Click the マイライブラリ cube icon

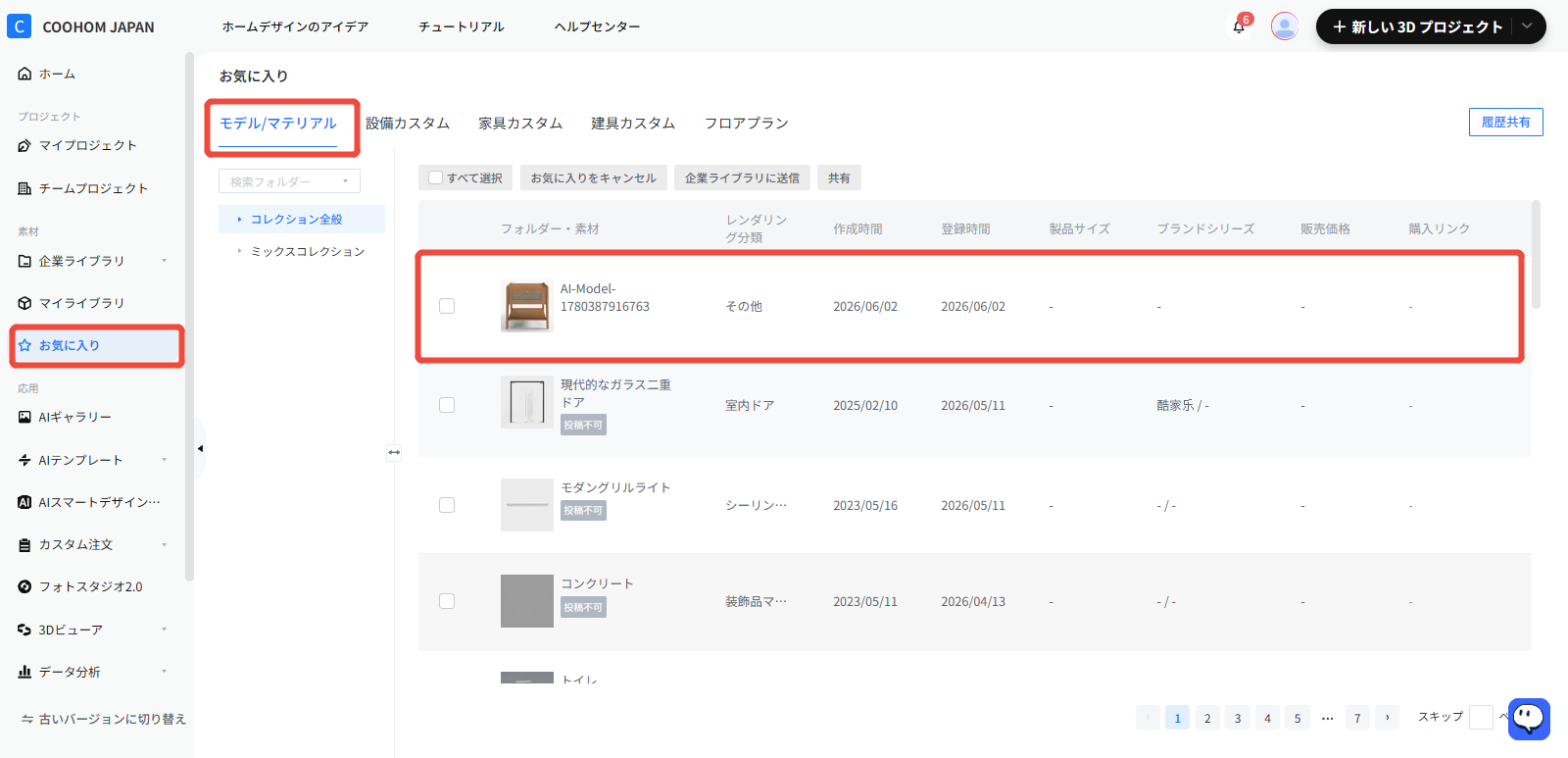click(x=24, y=303)
